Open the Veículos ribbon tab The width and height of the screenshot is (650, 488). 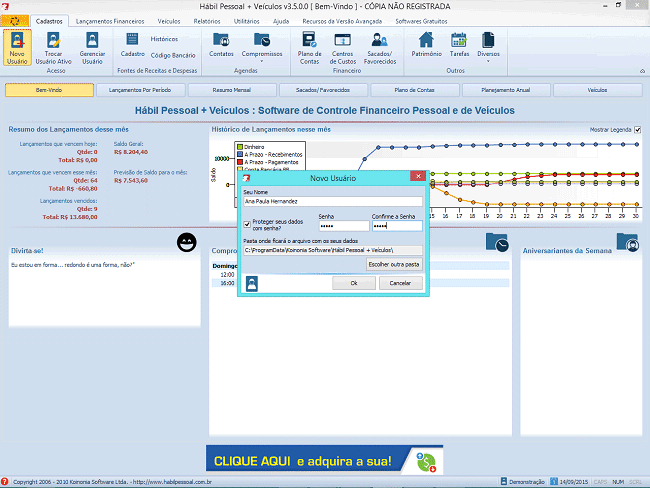(169, 21)
